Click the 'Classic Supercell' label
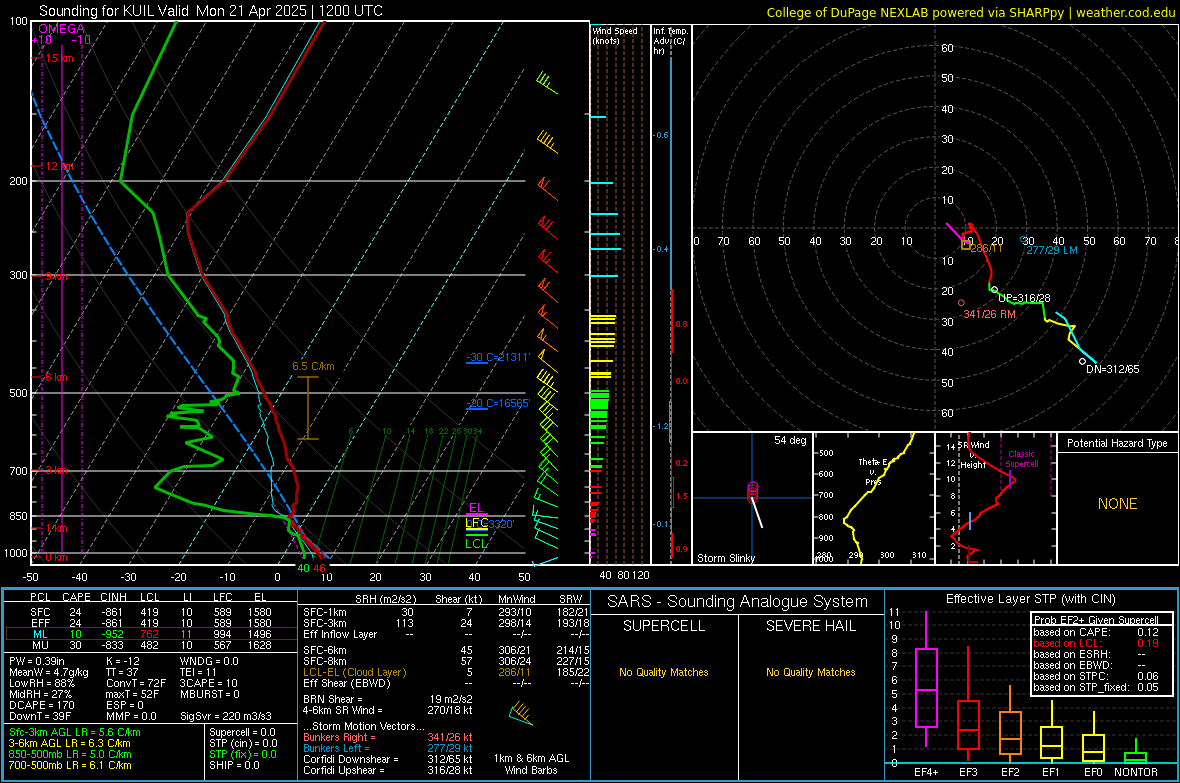 tap(1022, 459)
